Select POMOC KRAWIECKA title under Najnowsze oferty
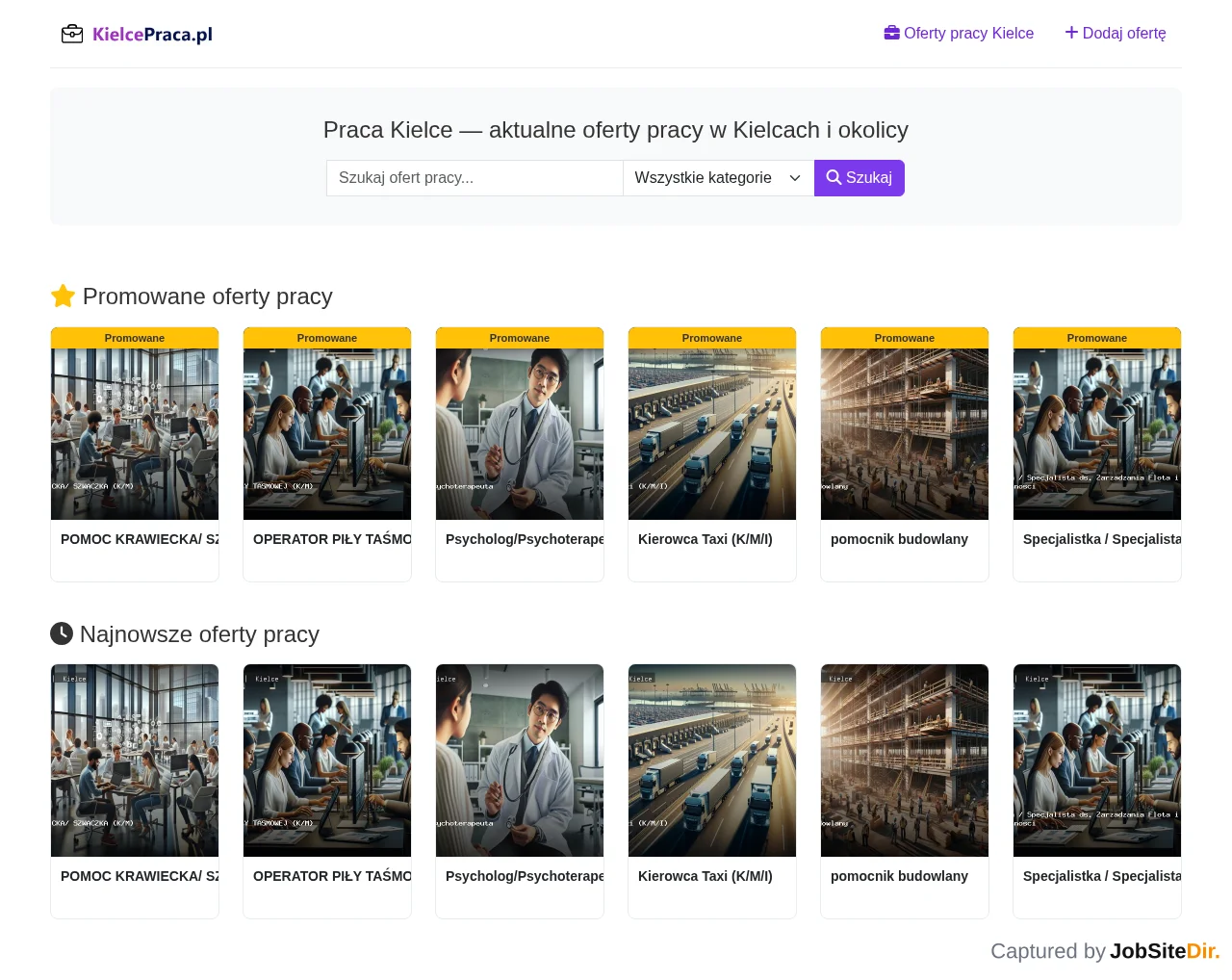 [x=140, y=876]
